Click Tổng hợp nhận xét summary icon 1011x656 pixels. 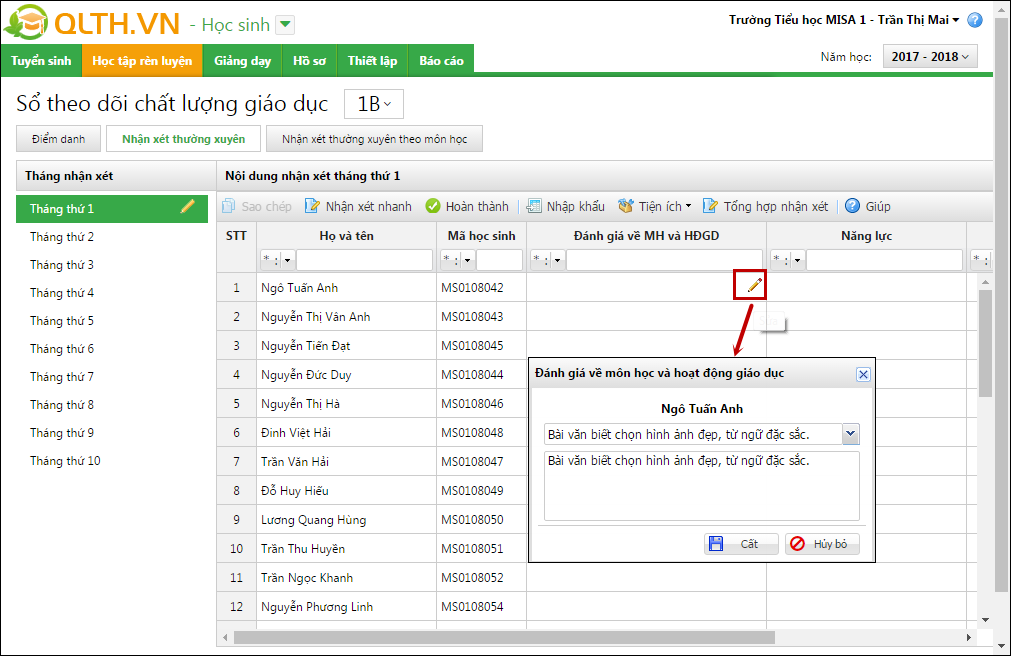click(710, 206)
